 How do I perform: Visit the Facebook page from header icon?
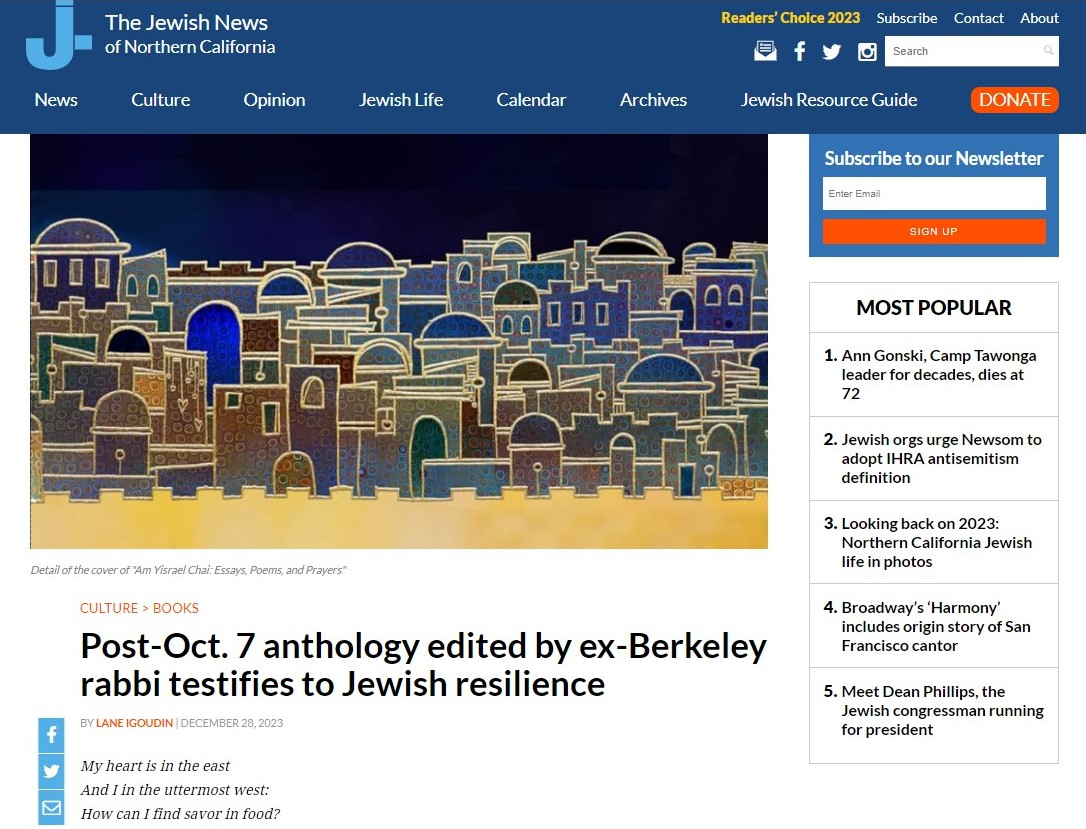(799, 52)
